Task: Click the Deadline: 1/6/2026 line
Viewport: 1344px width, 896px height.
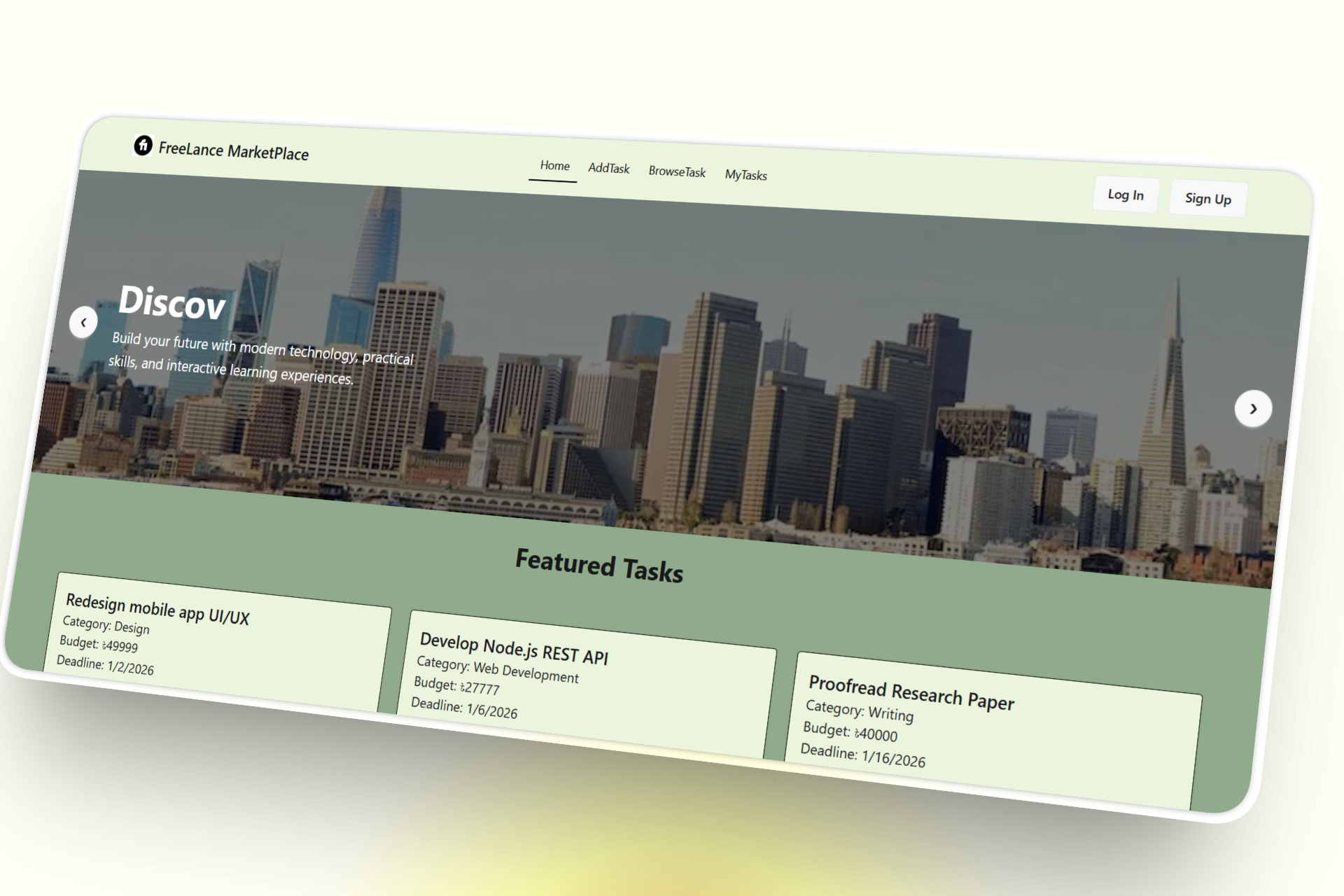Action: (x=464, y=708)
